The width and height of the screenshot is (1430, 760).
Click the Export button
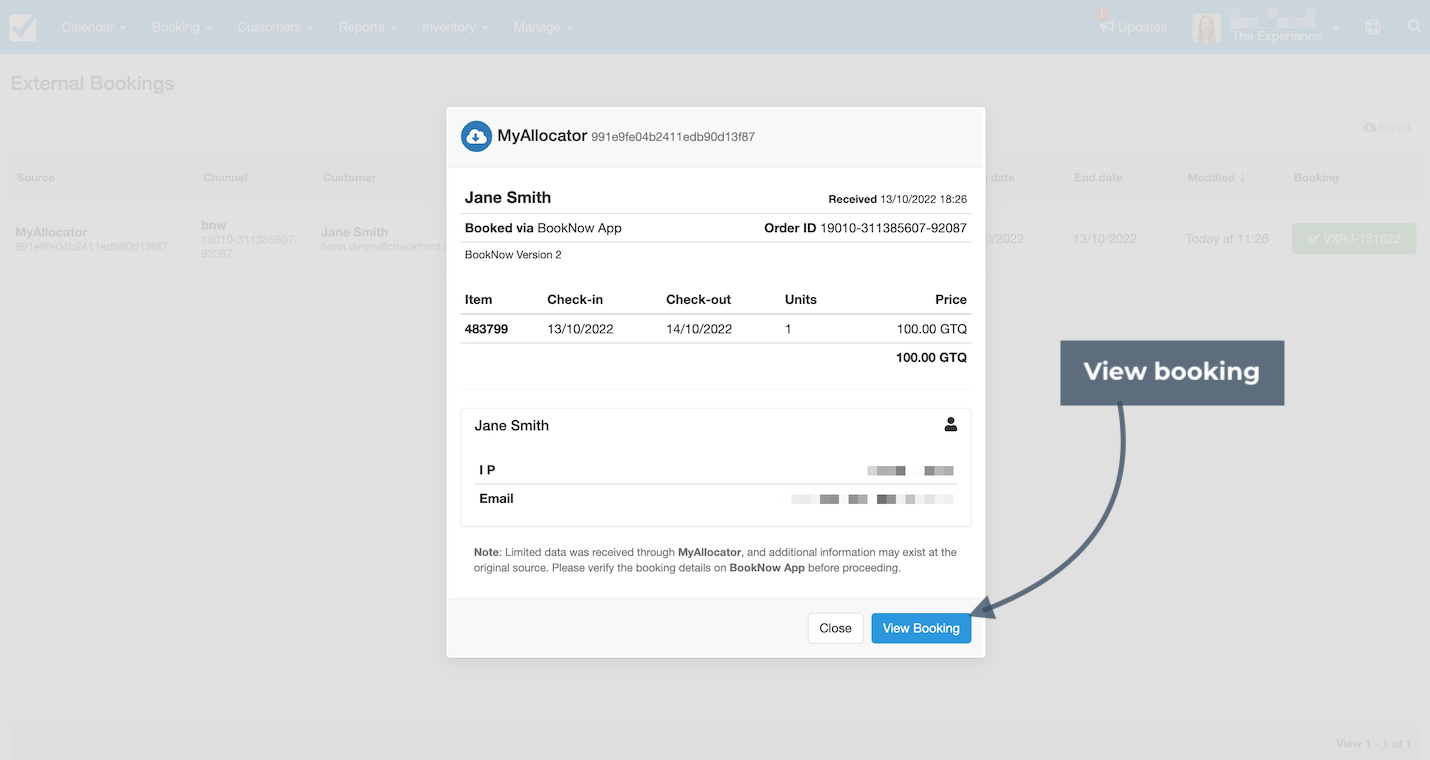[x=1387, y=128]
